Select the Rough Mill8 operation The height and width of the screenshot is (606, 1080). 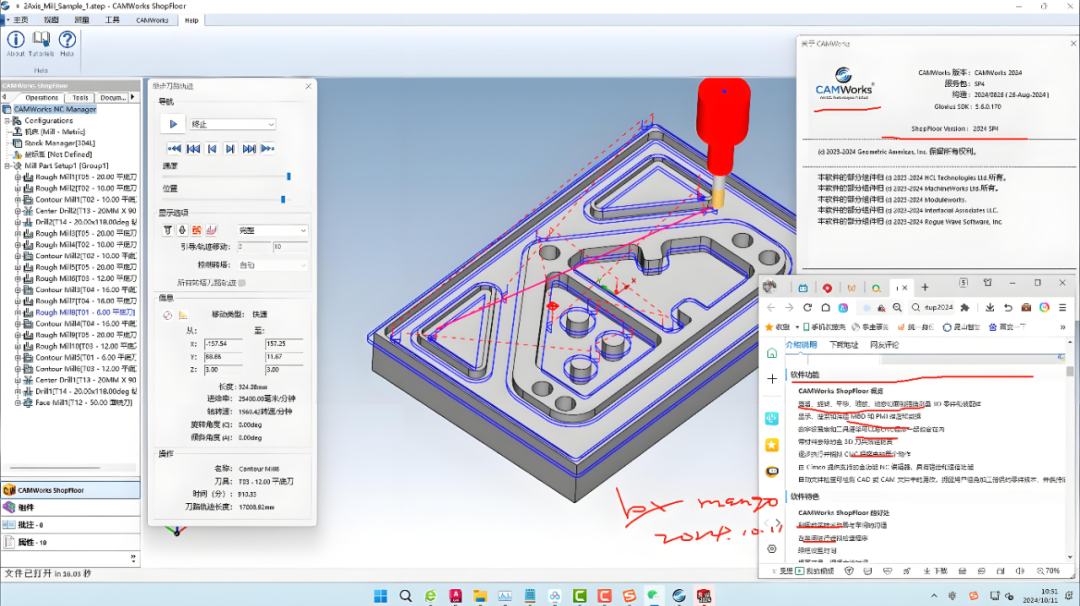point(85,313)
